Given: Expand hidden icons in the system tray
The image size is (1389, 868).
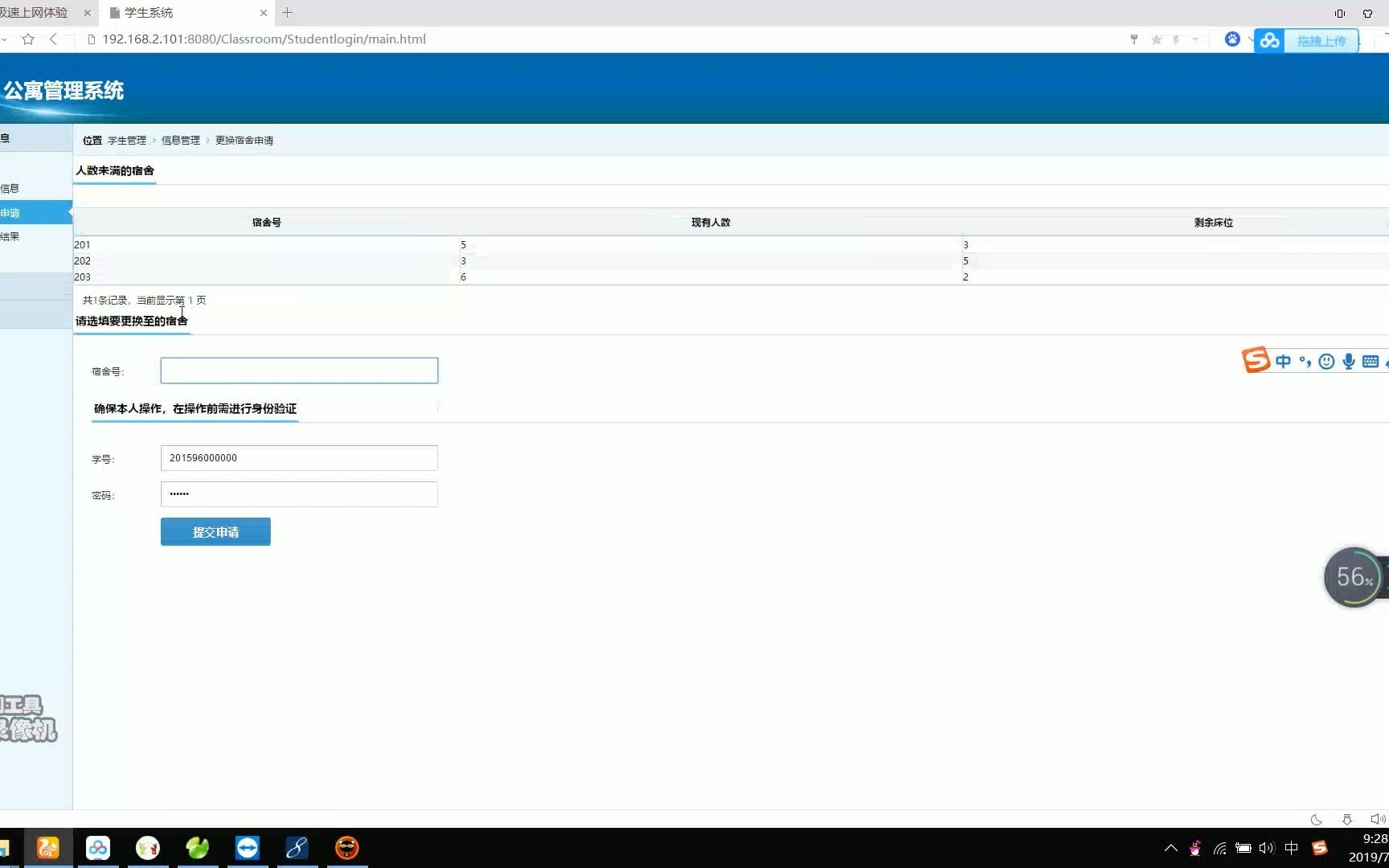Looking at the screenshot, I should [x=1171, y=848].
